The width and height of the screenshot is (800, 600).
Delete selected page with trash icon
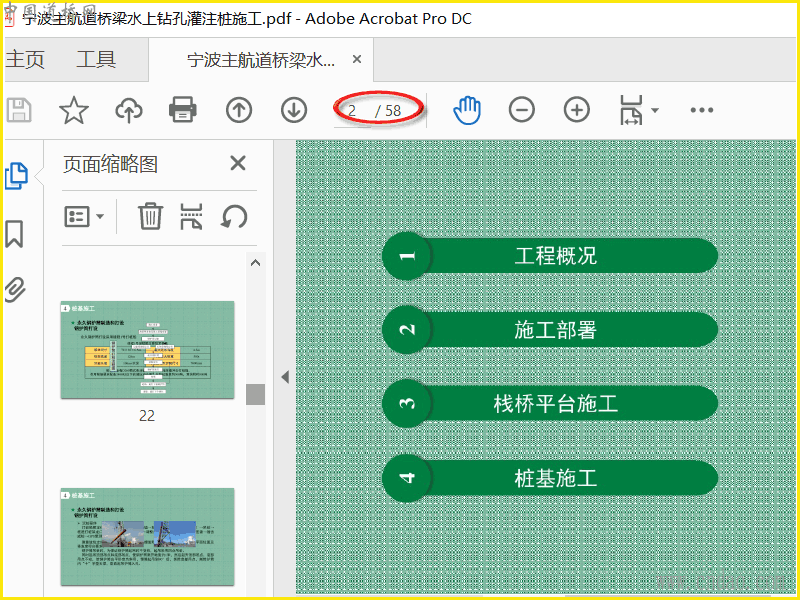[151, 216]
